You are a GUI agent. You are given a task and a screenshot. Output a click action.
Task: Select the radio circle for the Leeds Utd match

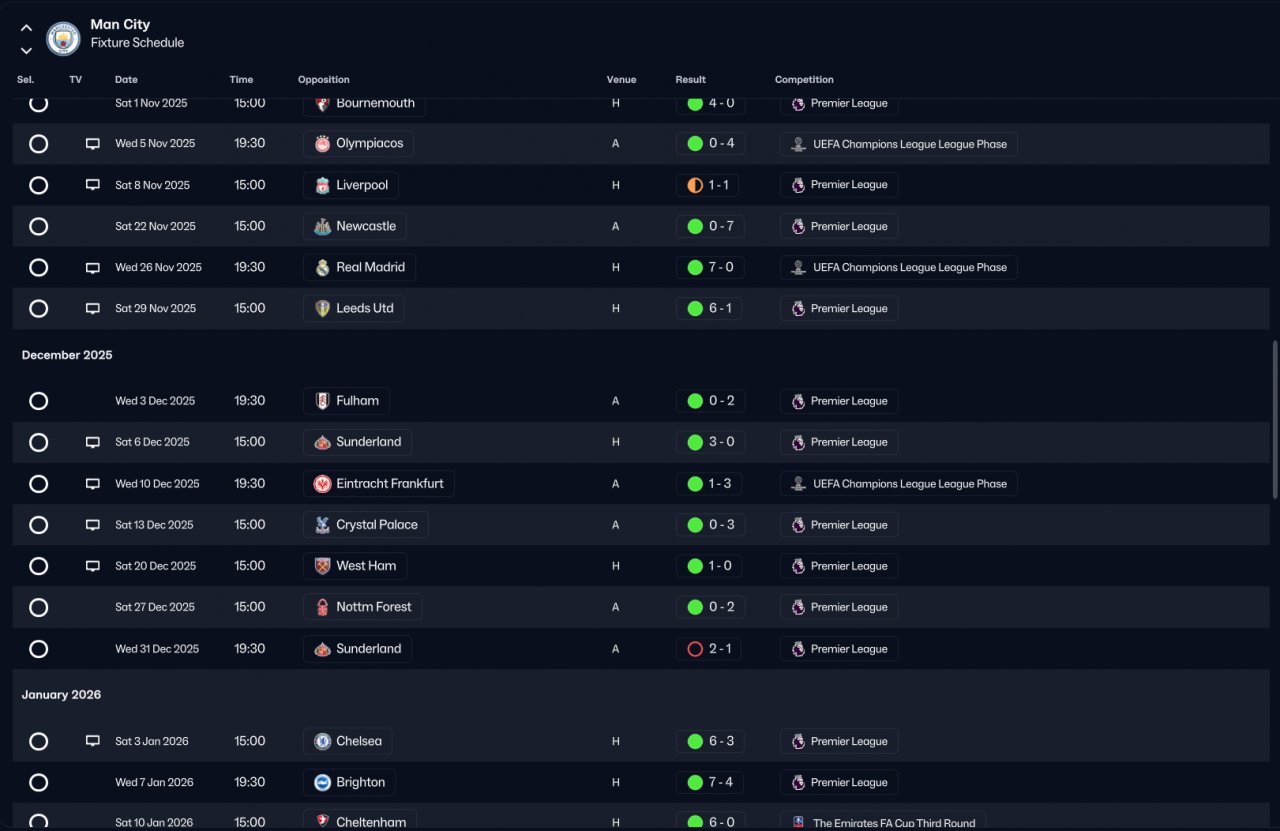[38, 309]
